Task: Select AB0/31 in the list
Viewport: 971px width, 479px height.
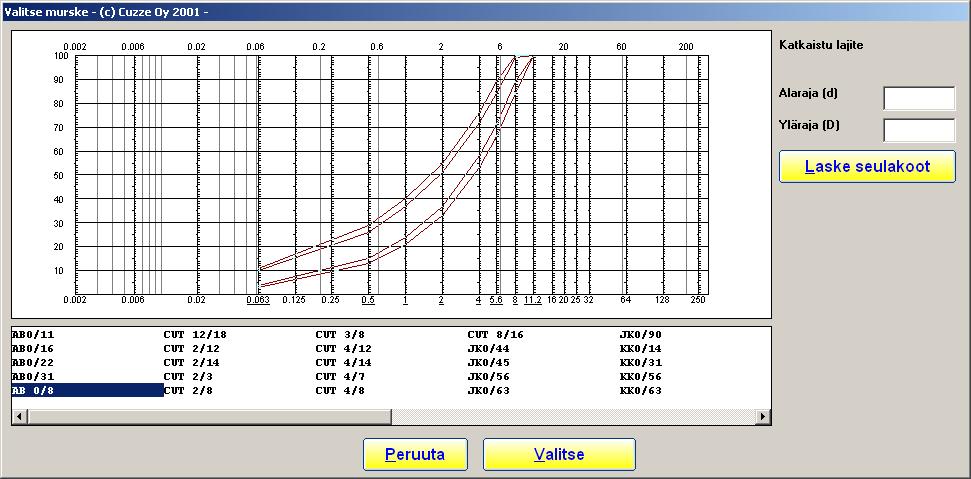Action: 33,377
